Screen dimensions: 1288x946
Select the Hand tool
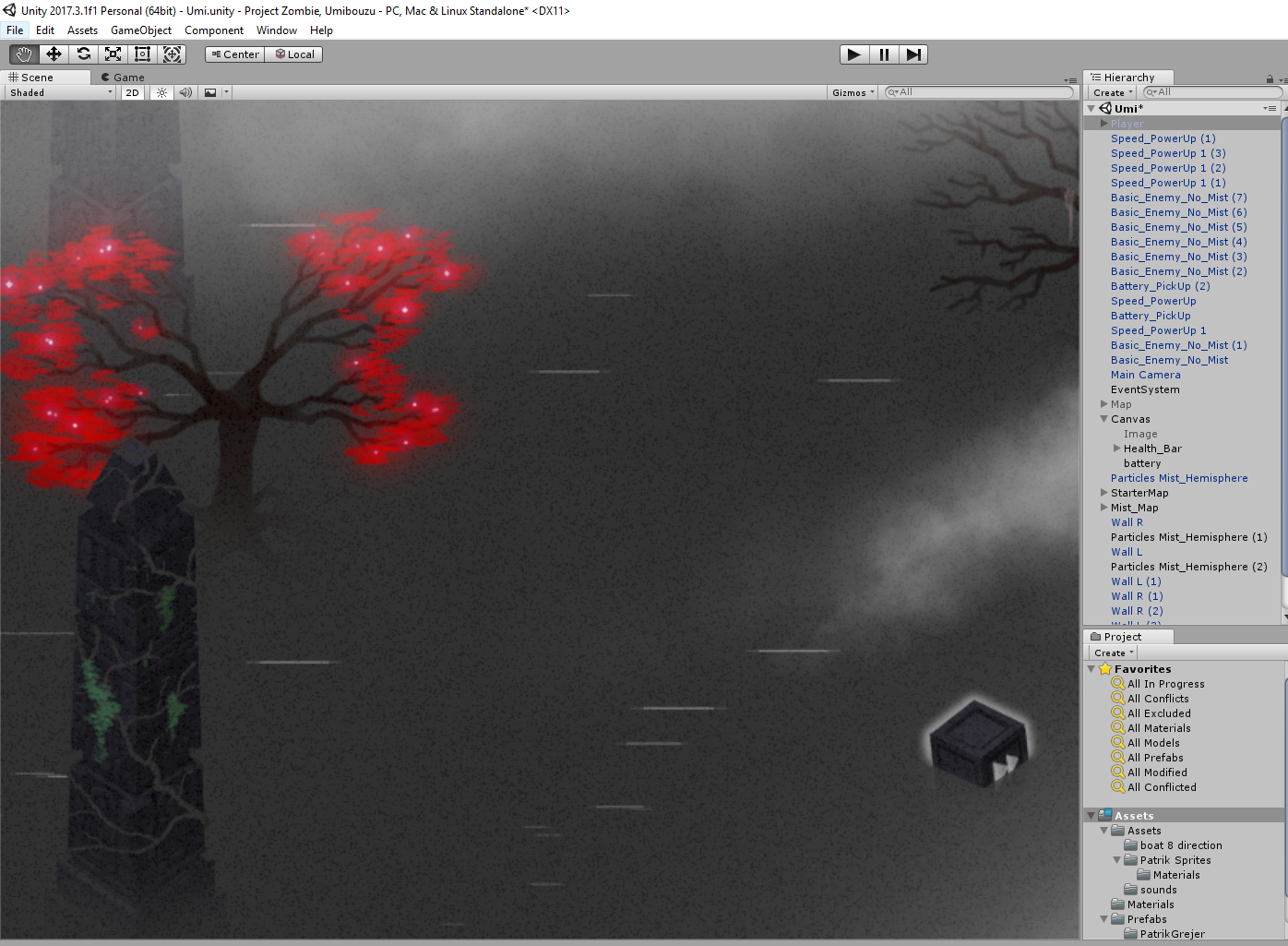[24, 54]
